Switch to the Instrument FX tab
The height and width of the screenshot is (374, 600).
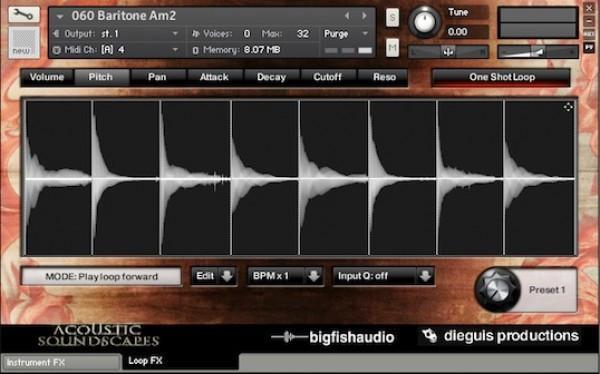click(x=61, y=362)
